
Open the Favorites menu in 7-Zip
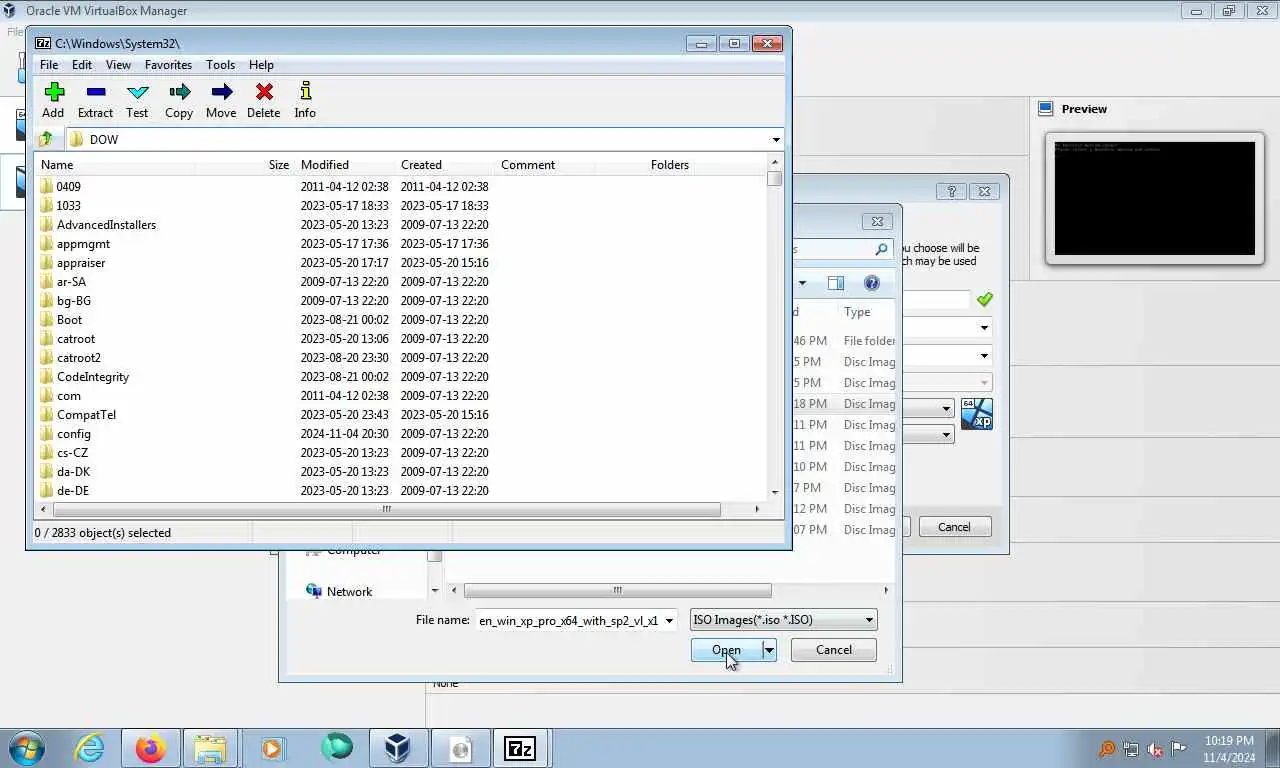click(x=168, y=65)
